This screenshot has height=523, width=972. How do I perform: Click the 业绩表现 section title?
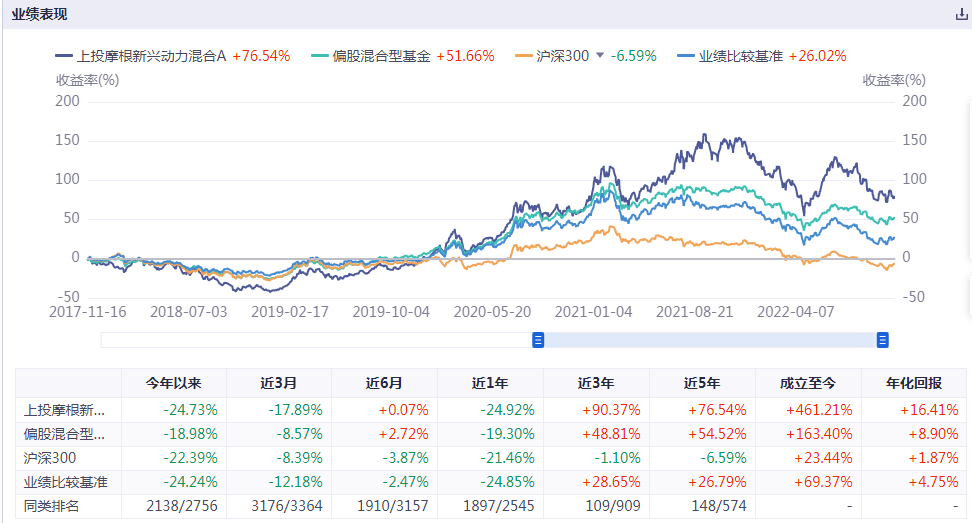pyautogui.click(x=40, y=15)
